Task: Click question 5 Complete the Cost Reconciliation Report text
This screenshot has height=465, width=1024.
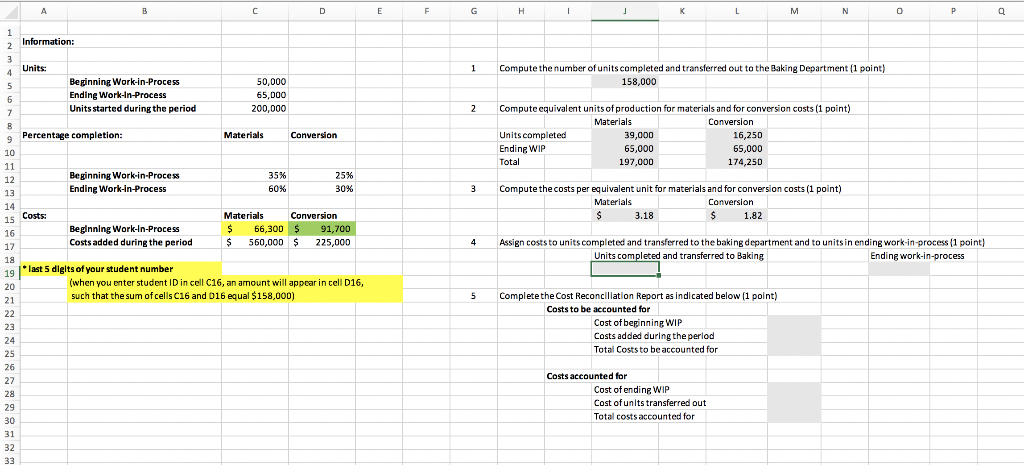Action: click(x=637, y=296)
